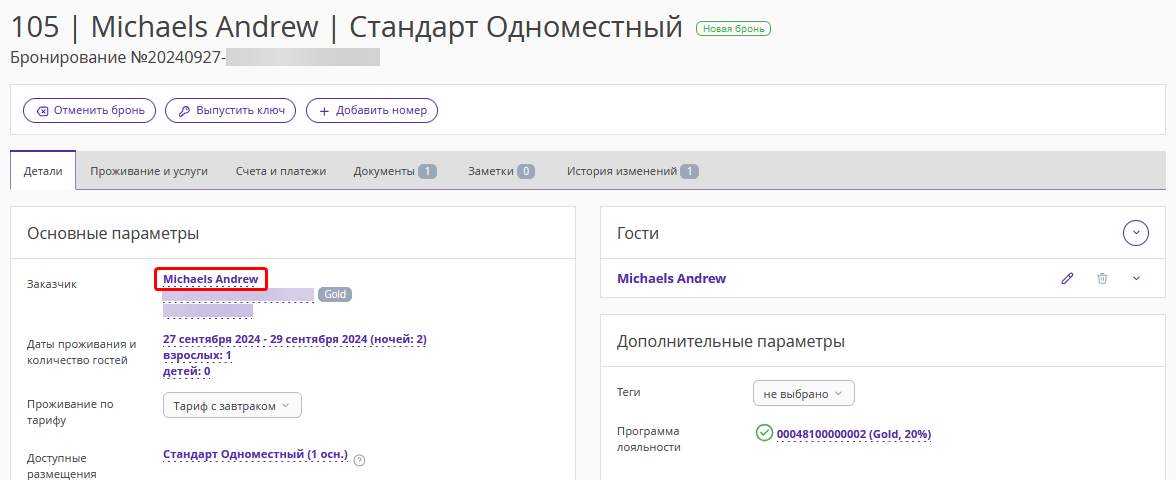Click the «Стандарт Одноместный (1 осн.)» accommodation link
The width and height of the screenshot is (1176, 480).
tap(256, 454)
